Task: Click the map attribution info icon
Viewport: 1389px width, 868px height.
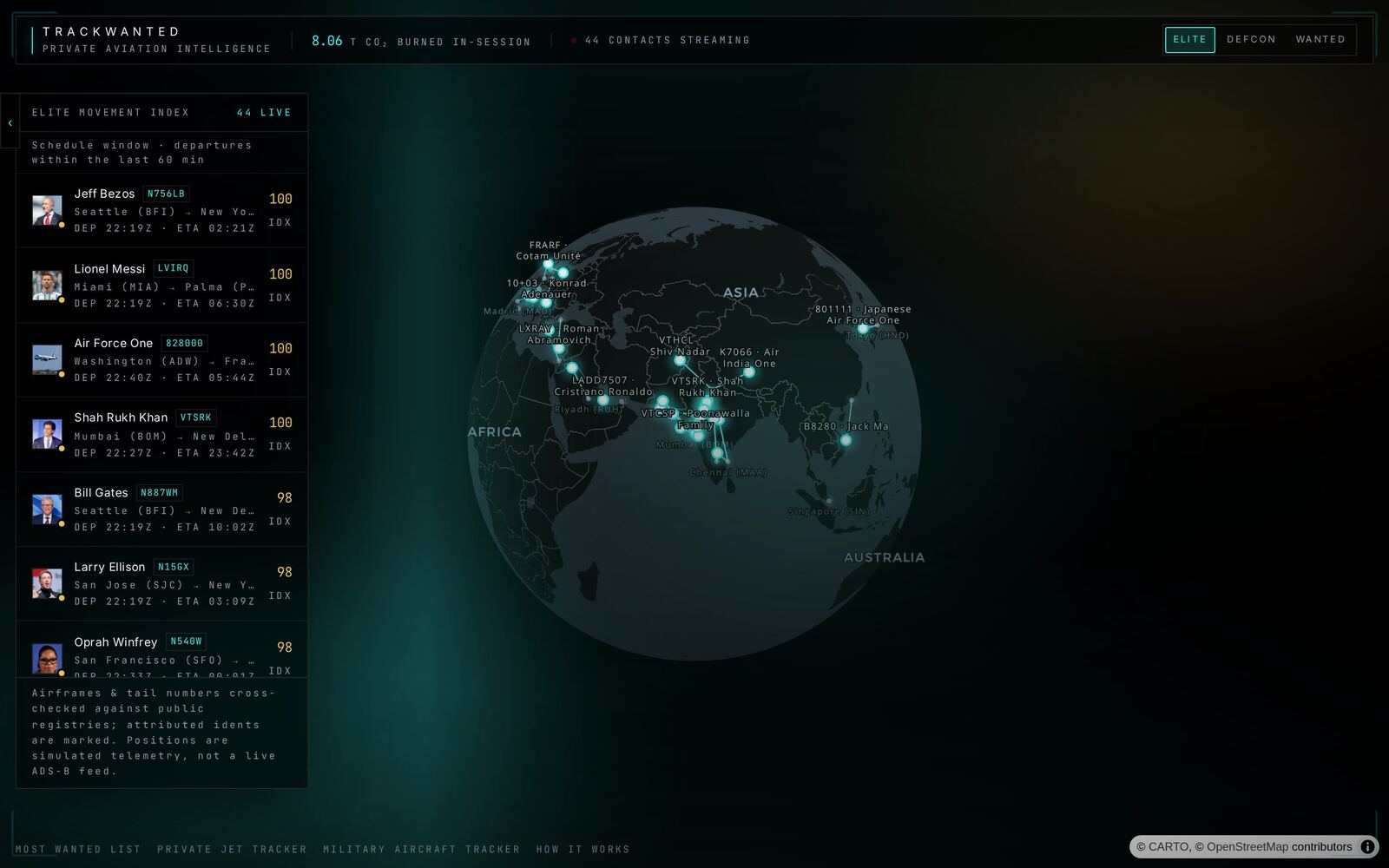Action: [1367, 847]
